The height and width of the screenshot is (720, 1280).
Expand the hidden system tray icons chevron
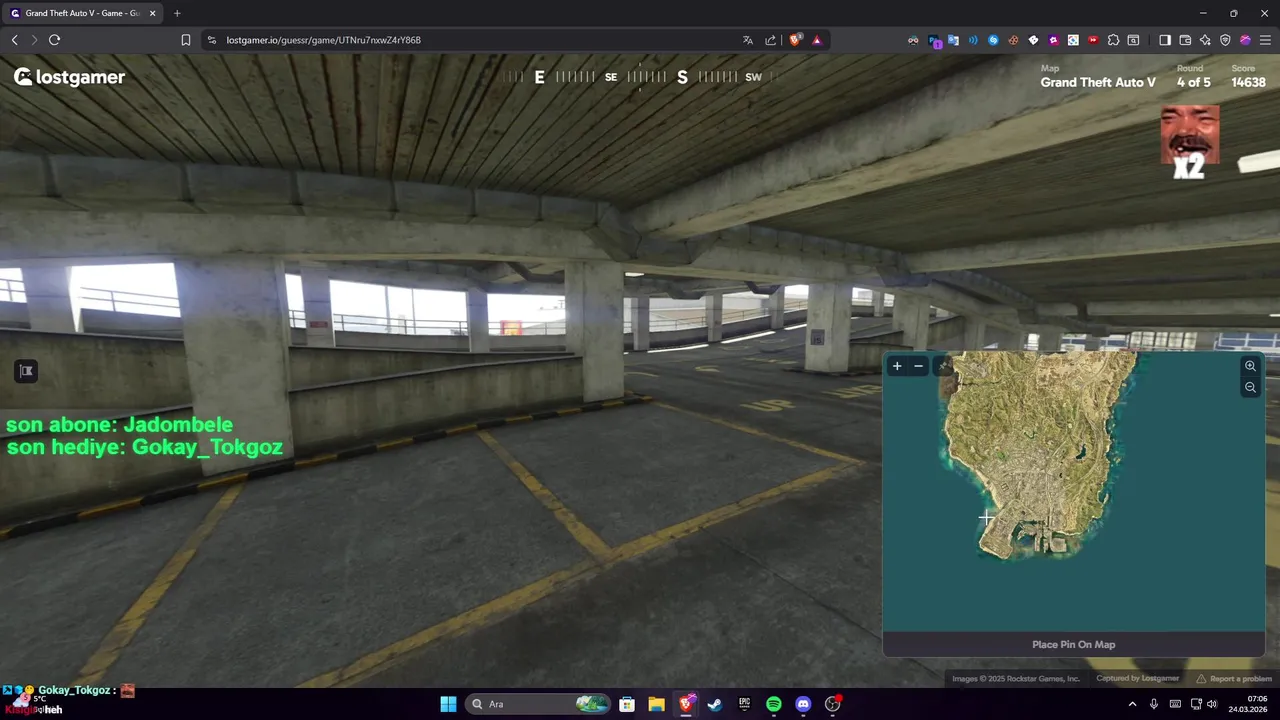(1132, 704)
